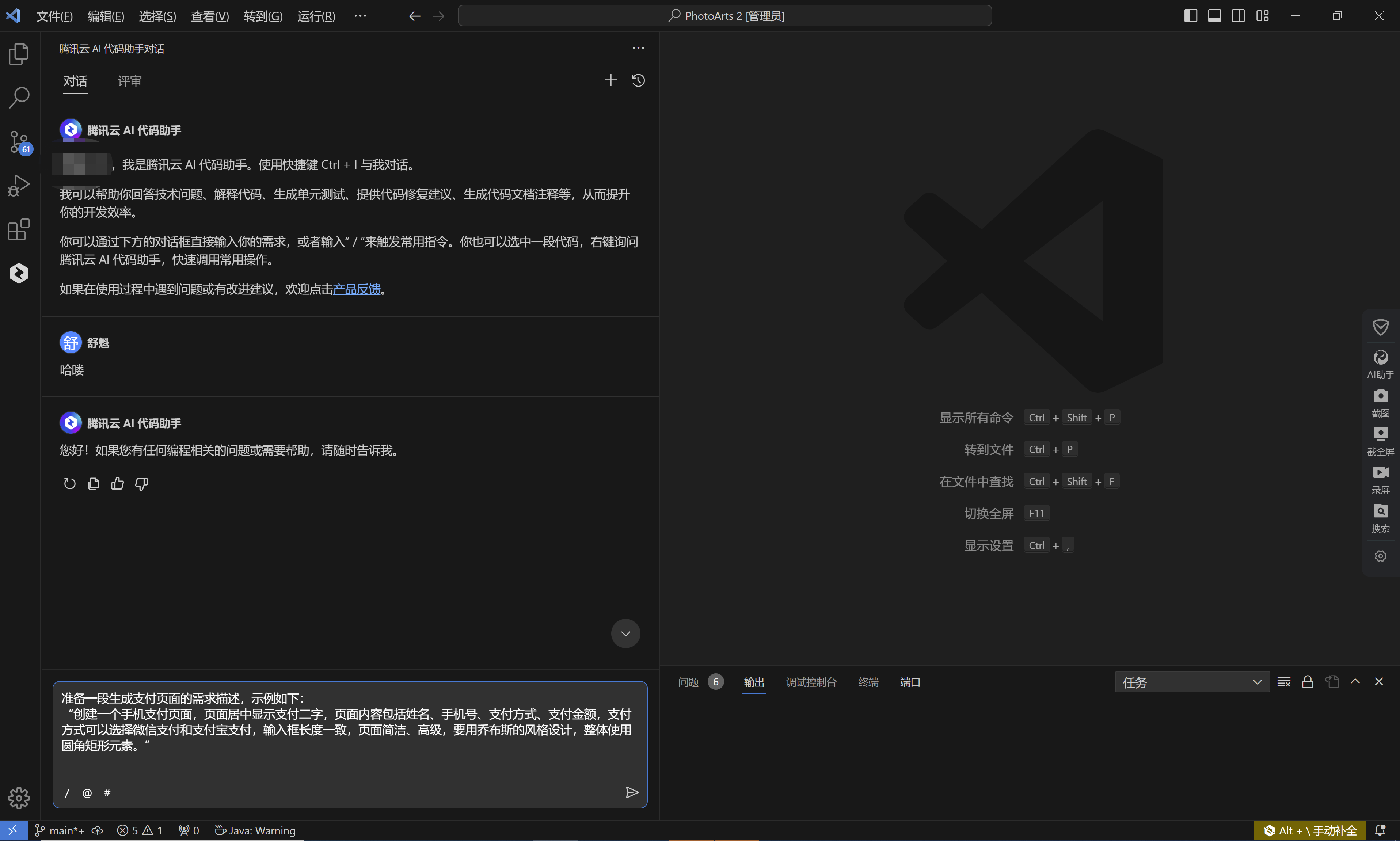This screenshot has height=841, width=1400.
Task: Maximize panel size with chevron up
Action: [x=1355, y=682]
